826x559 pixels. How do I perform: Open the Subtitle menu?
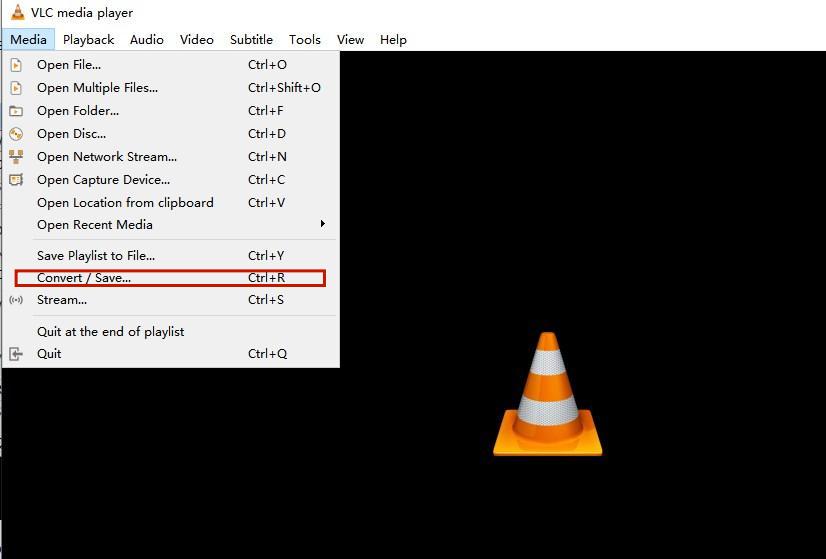pyautogui.click(x=251, y=40)
